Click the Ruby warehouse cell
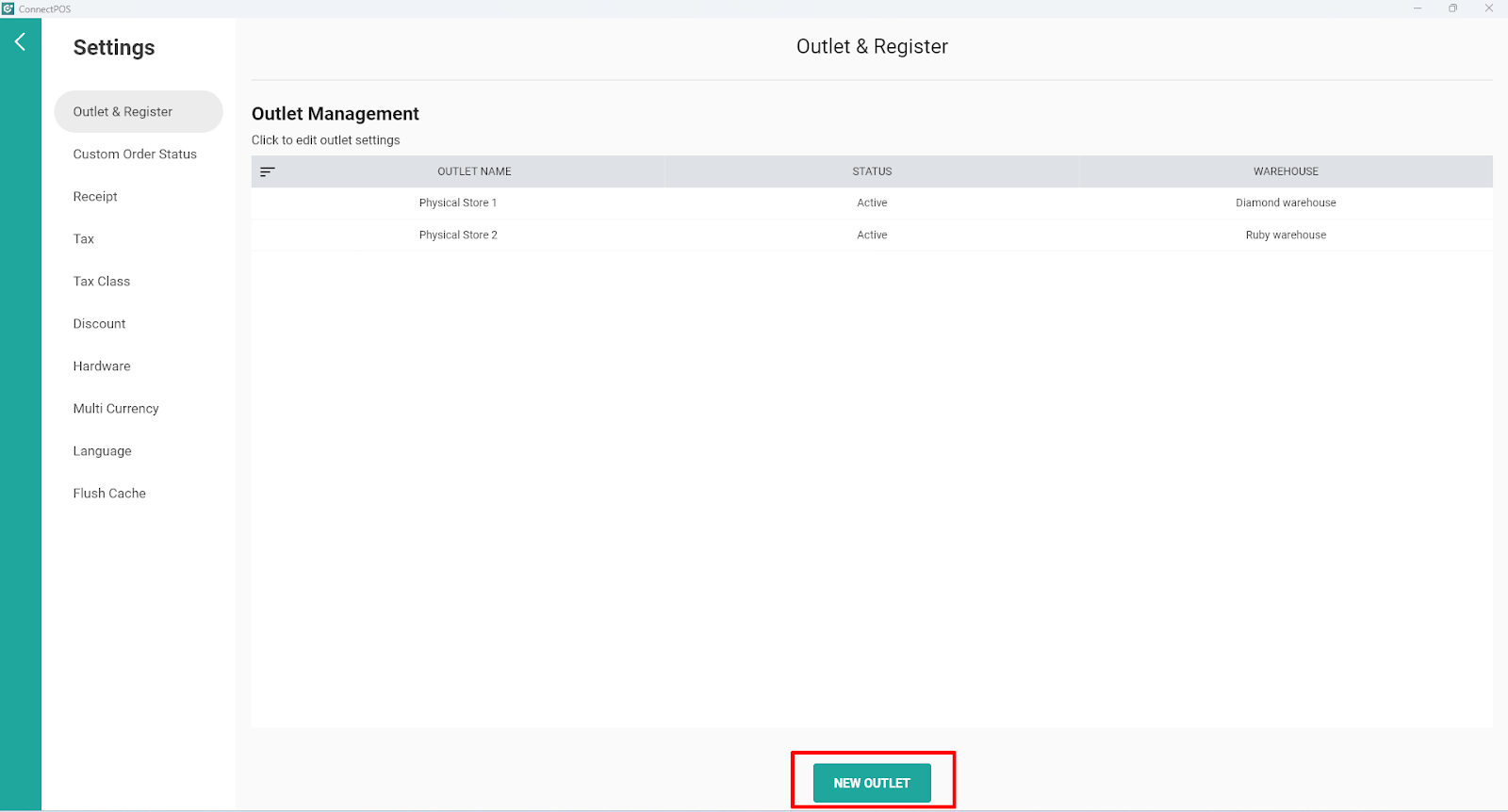The height and width of the screenshot is (812, 1508). tap(1286, 235)
